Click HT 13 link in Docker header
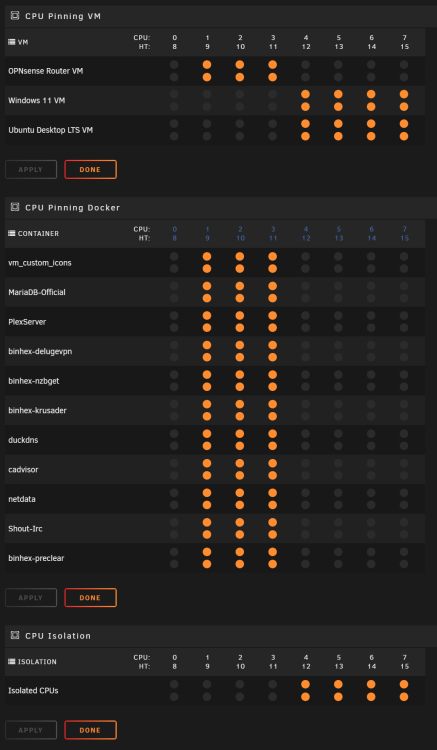The image size is (437, 750). click(x=339, y=238)
